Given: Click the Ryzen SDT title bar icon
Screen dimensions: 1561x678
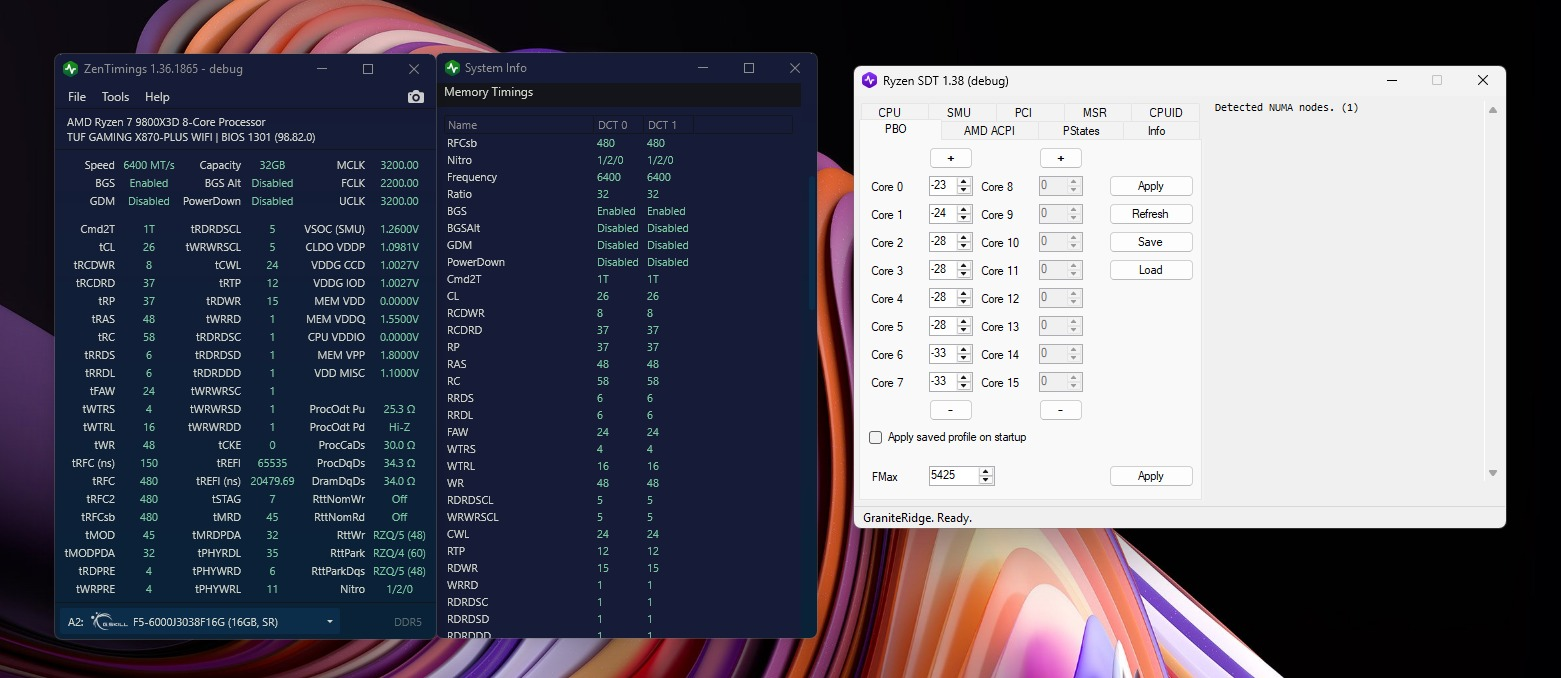Looking at the screenshot, I should (x=869, y=80).
